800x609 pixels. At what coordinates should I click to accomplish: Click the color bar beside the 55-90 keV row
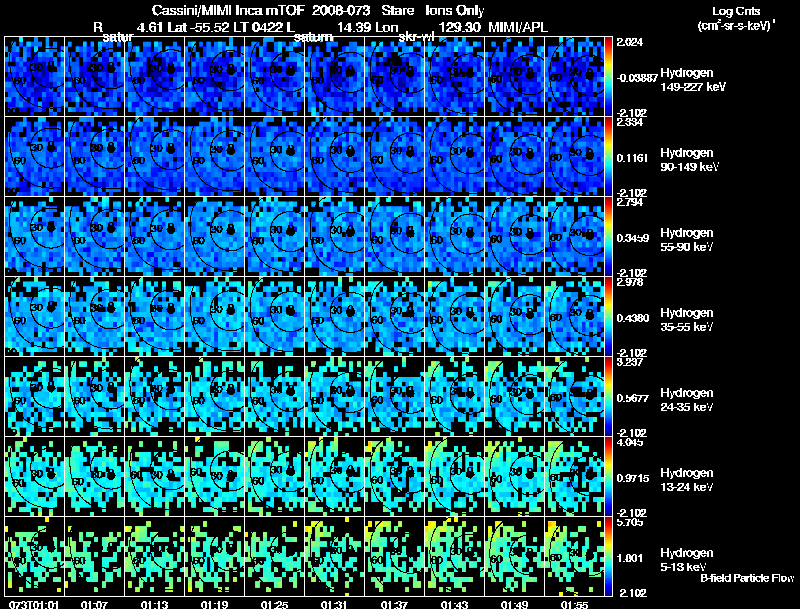[608, 236]
